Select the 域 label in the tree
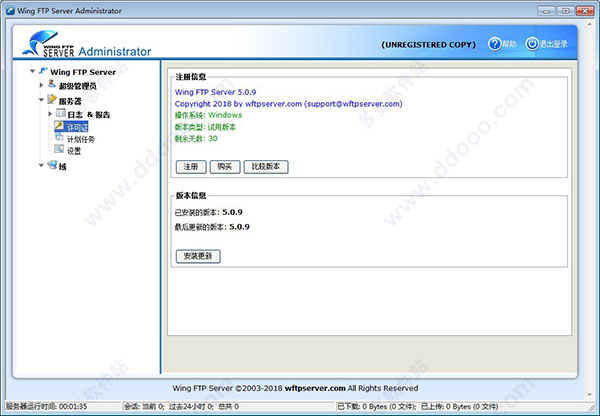The width and height of the screenshot is (600, 416). click(62, 167)
